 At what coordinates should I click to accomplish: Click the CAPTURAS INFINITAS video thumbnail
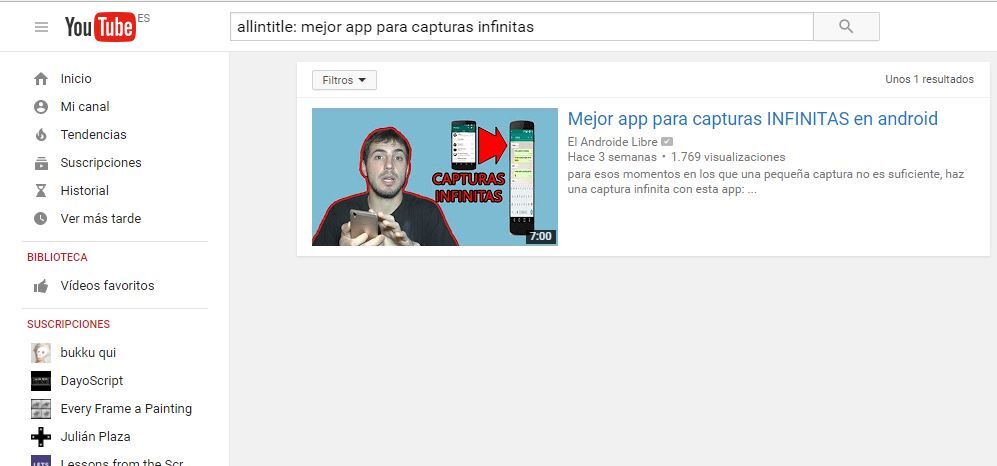(x=434, y=176)
